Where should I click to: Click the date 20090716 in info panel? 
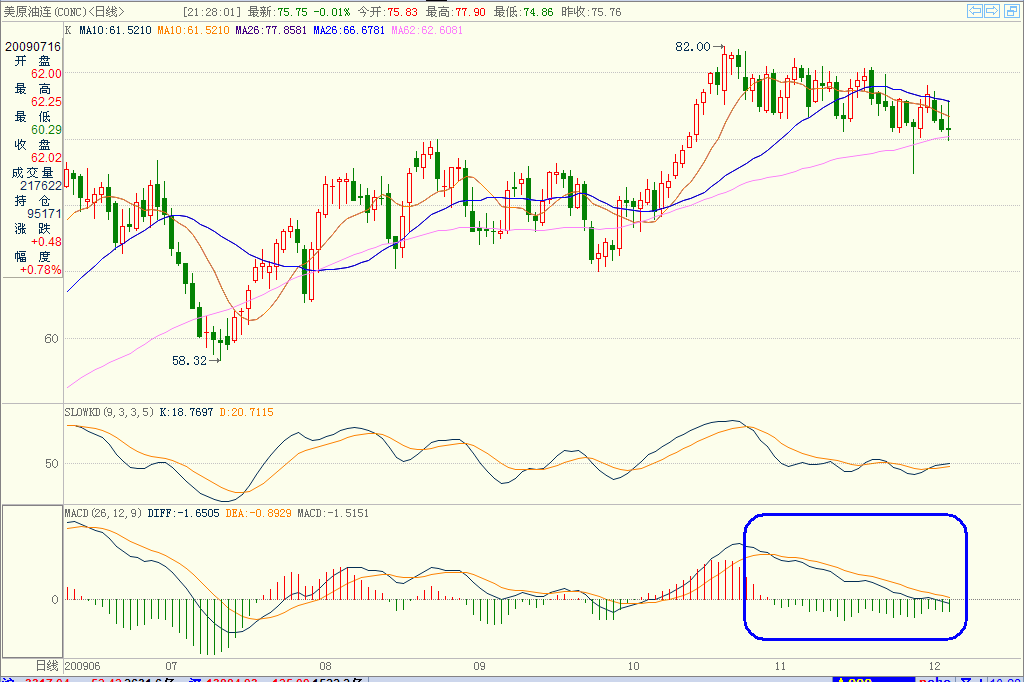click(33, 46)
